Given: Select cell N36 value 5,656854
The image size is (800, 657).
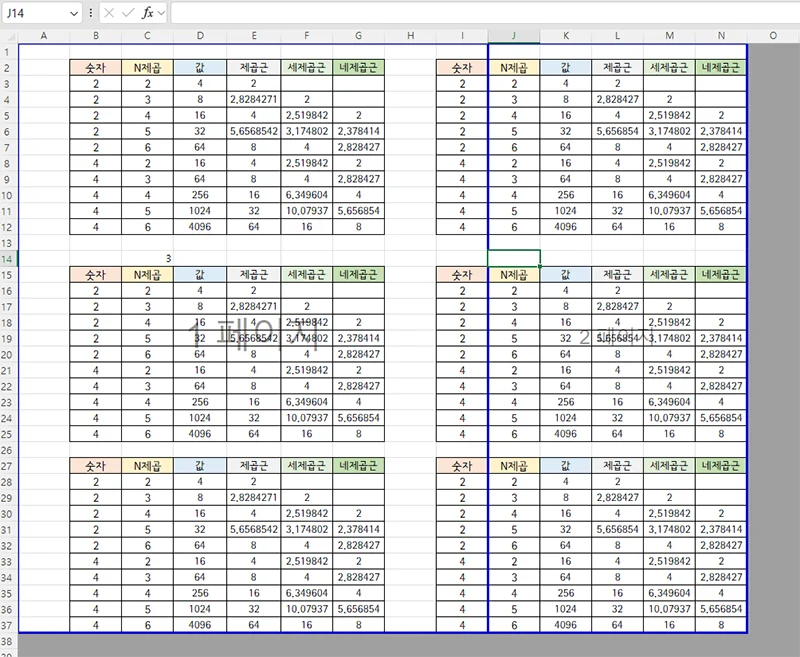Looking at the screenshot, I should (721, 609).
